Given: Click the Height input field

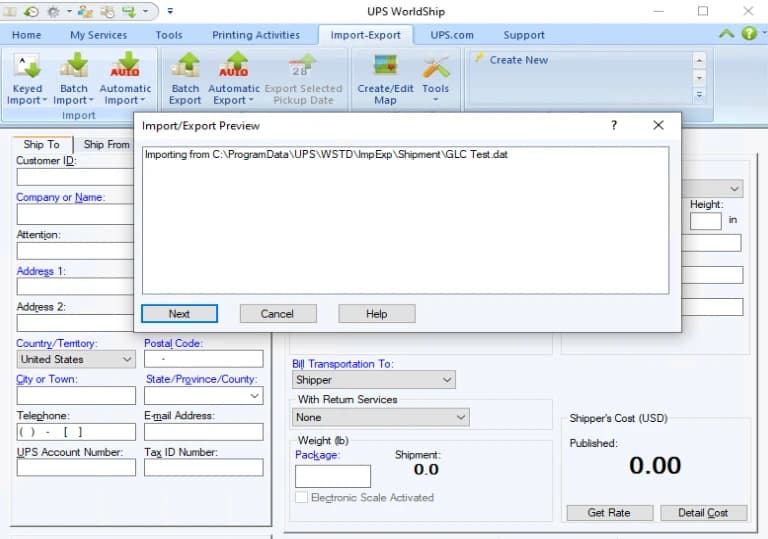Looking at the screenshot, I should [705, 221].
